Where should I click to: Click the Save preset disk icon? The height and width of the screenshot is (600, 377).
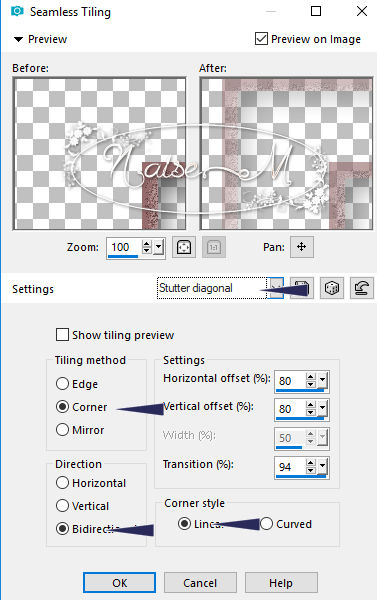302,288
